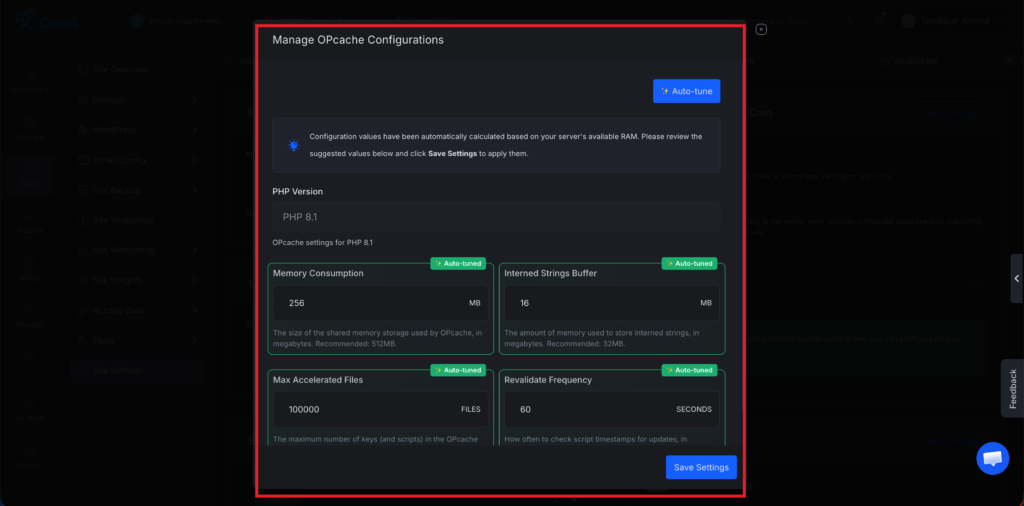Screen dimensions: 1024x506
Task: Click the Revalidate Frequency seconds input
Action: [590, 409]
